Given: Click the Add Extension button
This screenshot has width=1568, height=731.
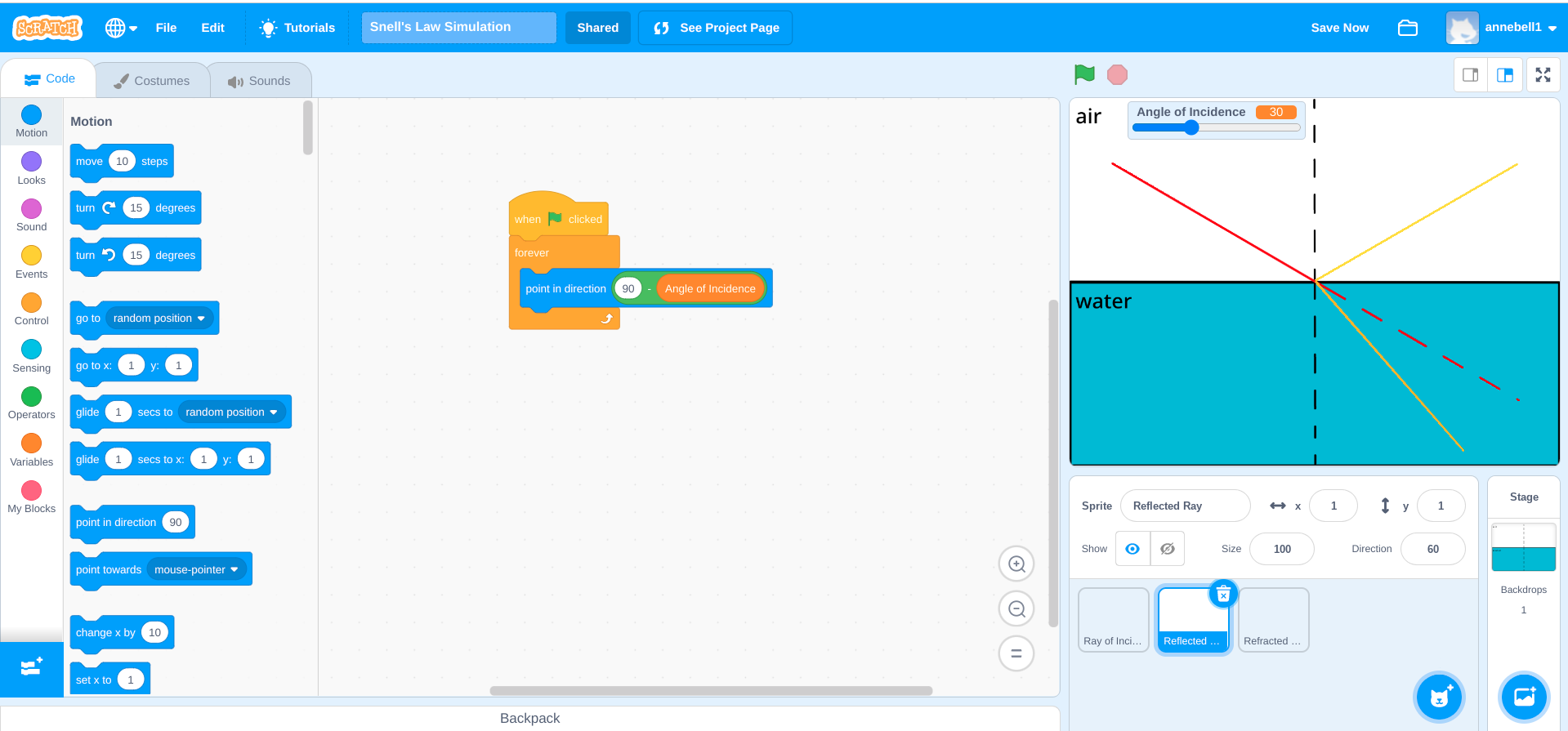Looking at the screenshot, I should pos(32,668).
